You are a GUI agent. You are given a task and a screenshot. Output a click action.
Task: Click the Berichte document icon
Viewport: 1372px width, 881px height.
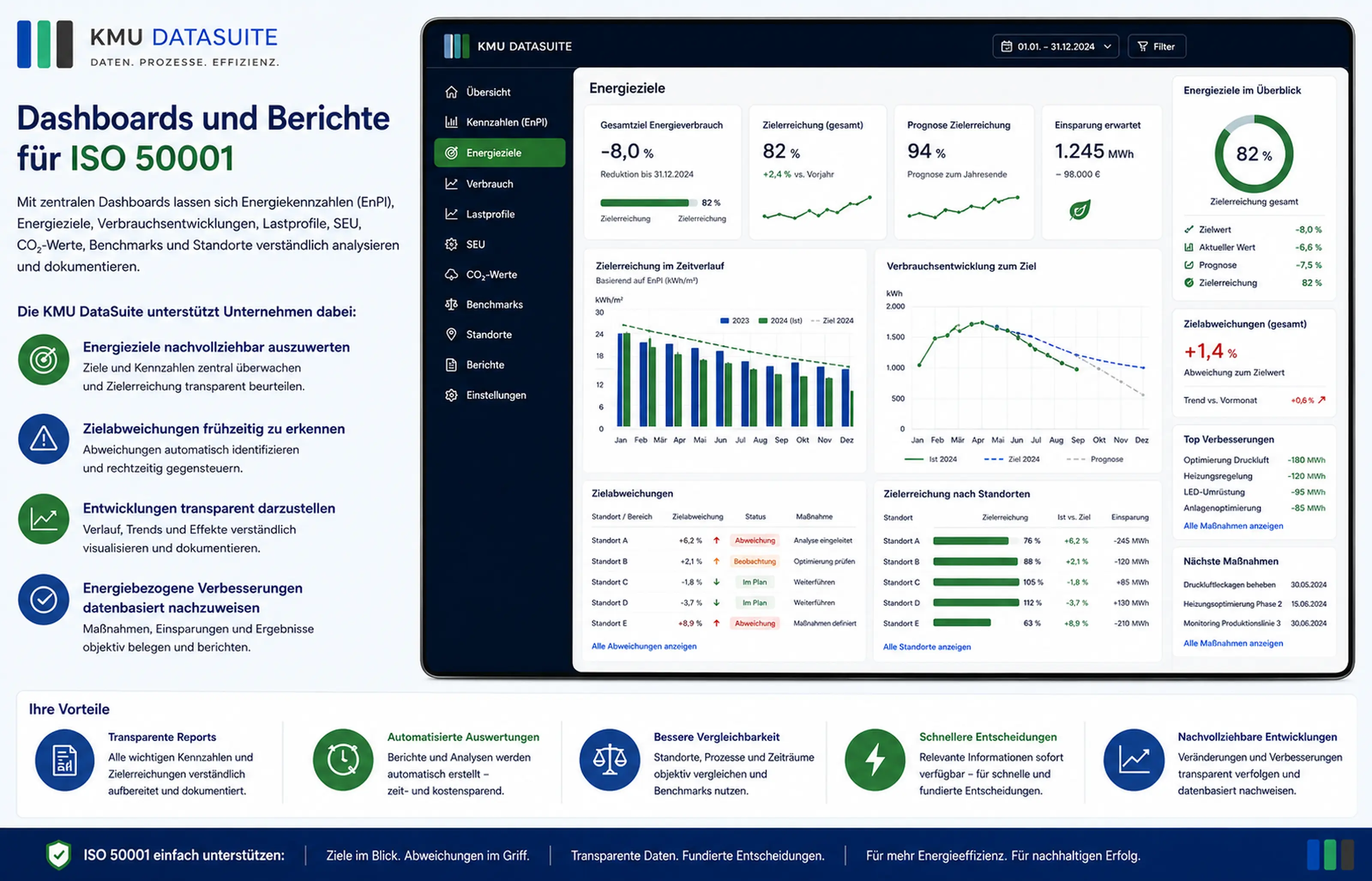[x=451, y=365]
